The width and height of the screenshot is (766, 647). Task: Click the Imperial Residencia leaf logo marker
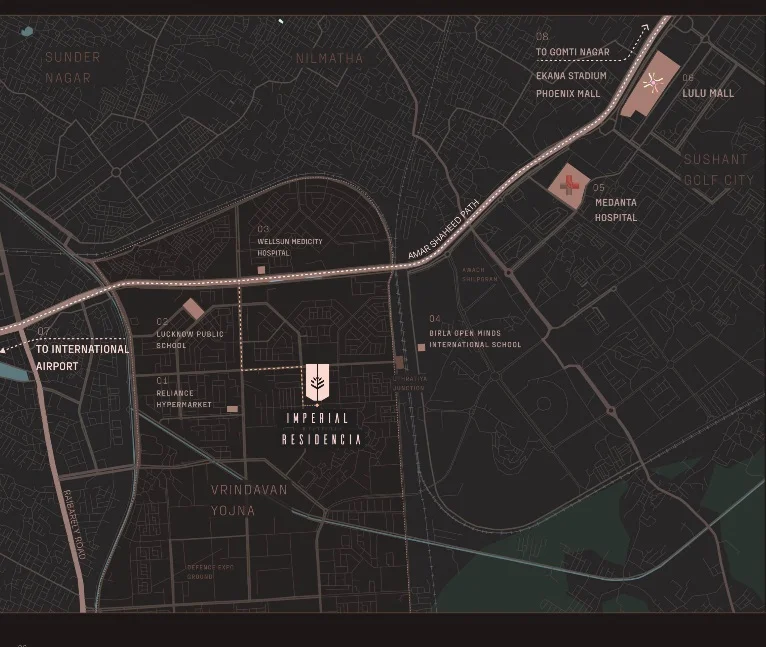pos(317,382)
